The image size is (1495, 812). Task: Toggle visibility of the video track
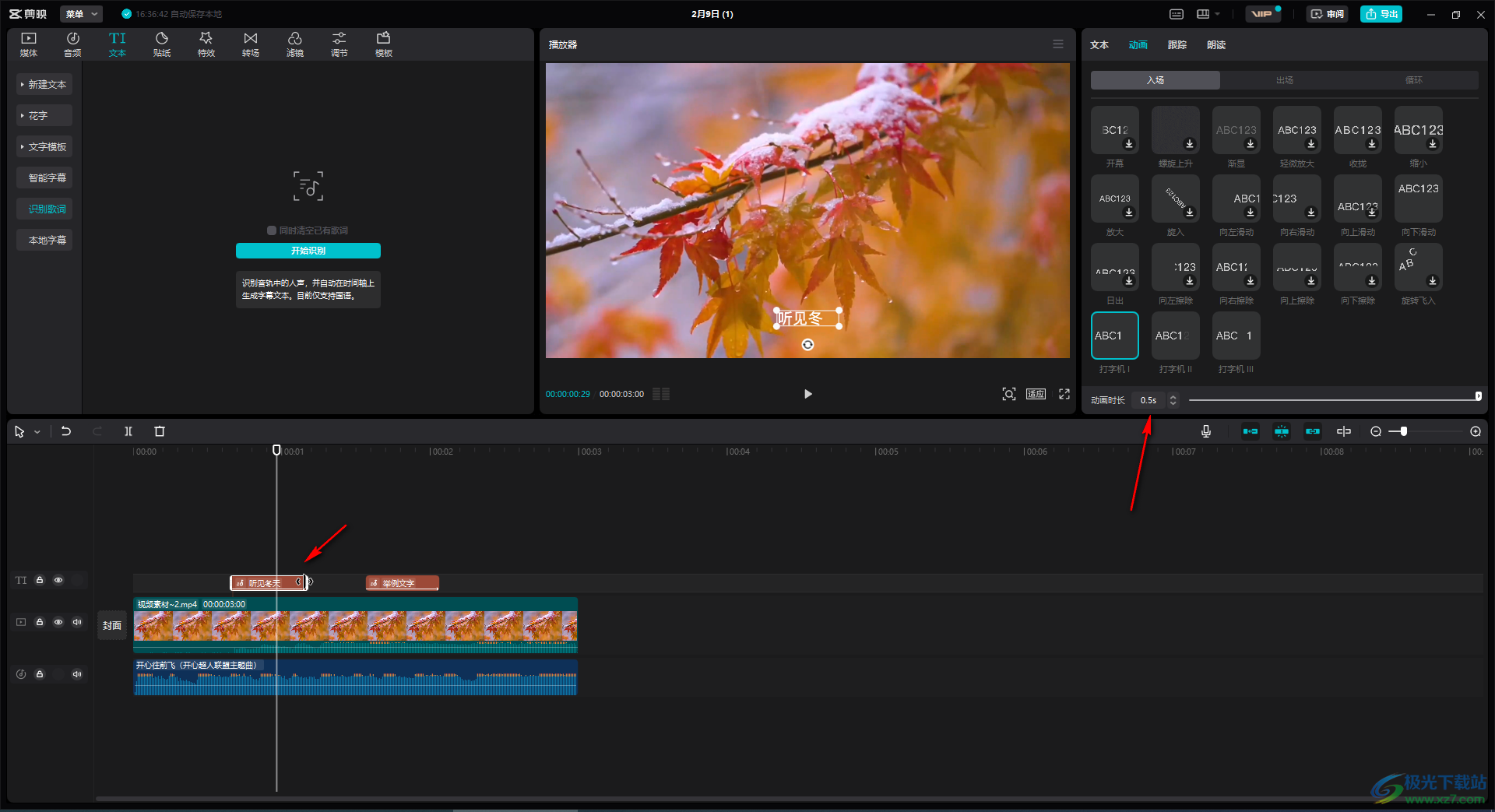(58, 622)
